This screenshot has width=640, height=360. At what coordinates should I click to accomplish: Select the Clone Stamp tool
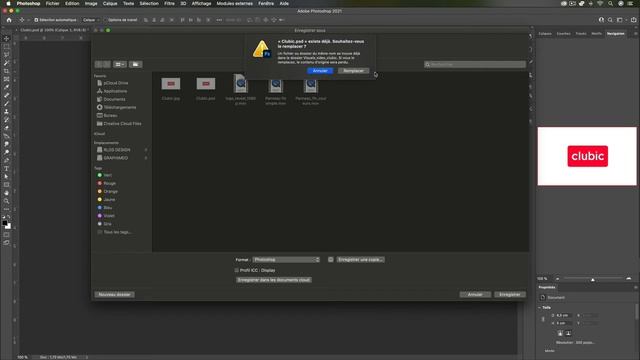pos(6,111)
